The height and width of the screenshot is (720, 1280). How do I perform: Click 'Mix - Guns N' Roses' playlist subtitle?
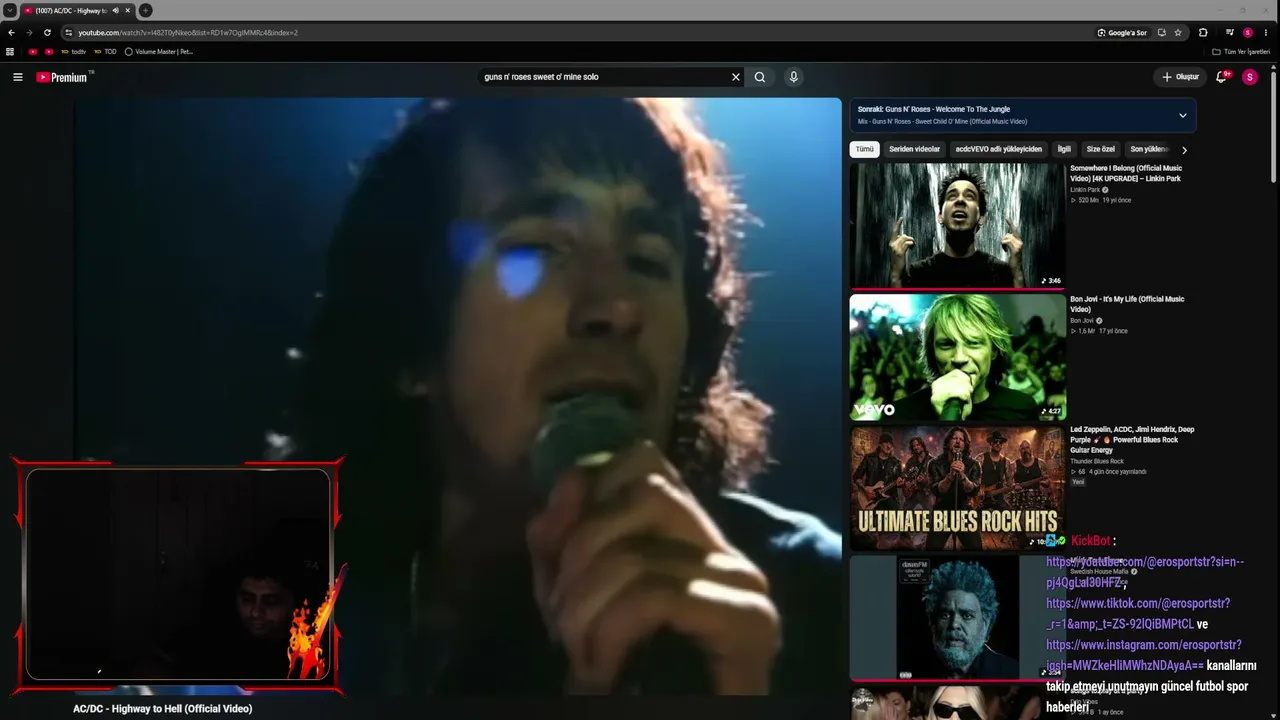(x=942, y=122)
